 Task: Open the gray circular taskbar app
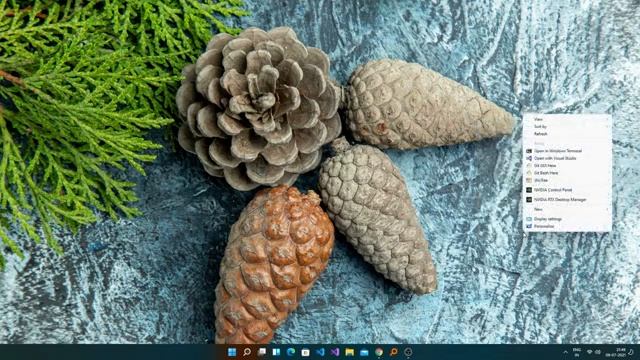click(408, 352)
